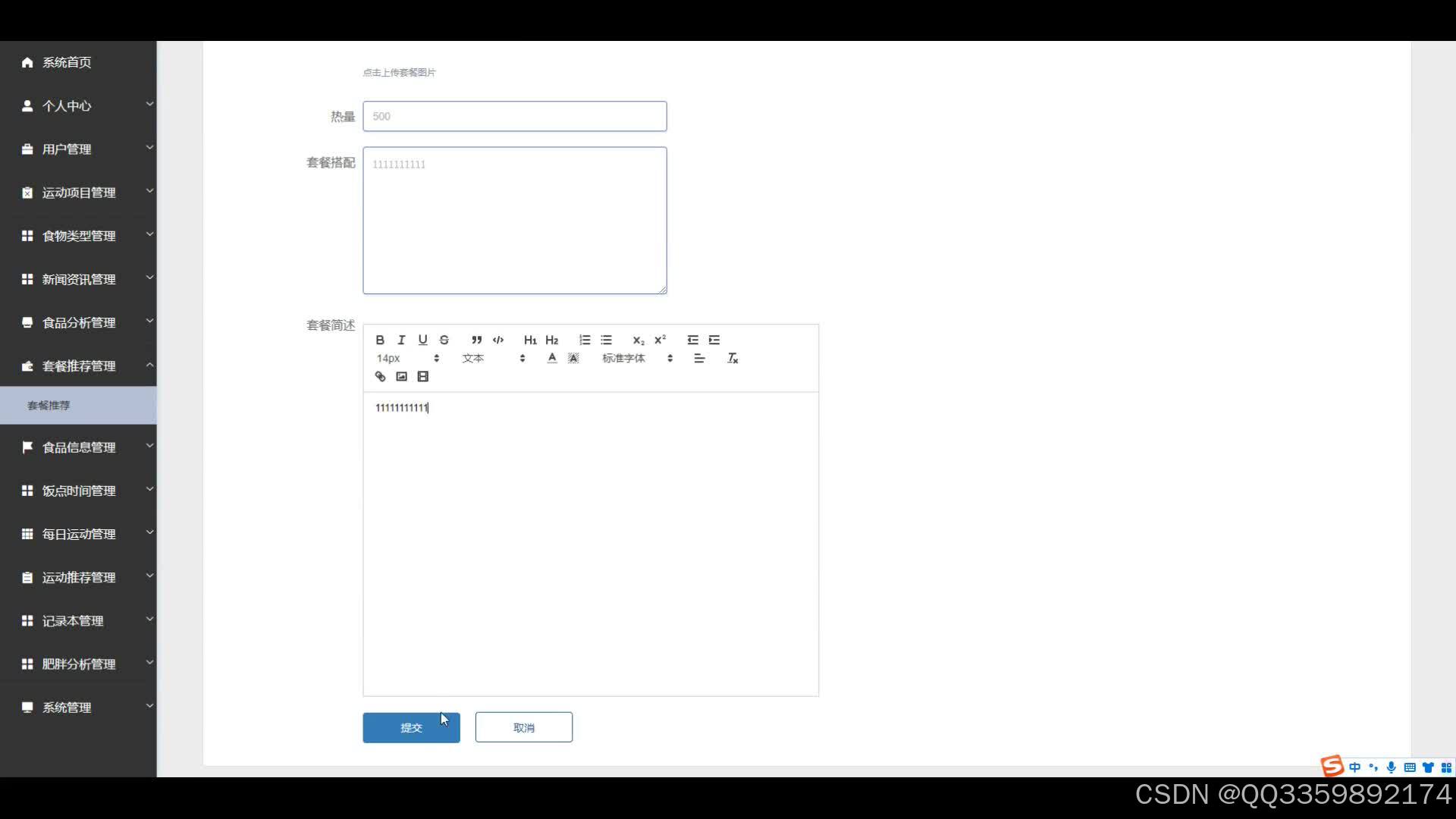
Task: Click the 点击上传套餐图片 upload hint
Action: click(399, 73)
